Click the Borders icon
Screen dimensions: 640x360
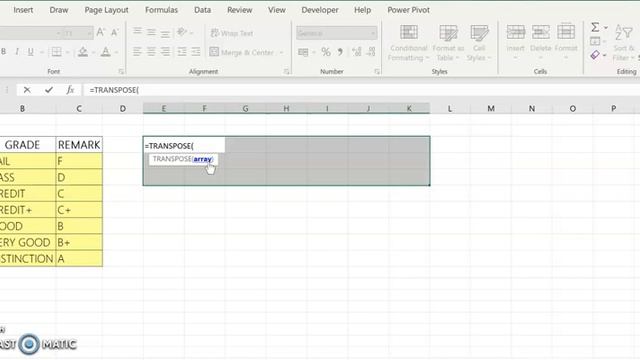click(x=56, y=52)
